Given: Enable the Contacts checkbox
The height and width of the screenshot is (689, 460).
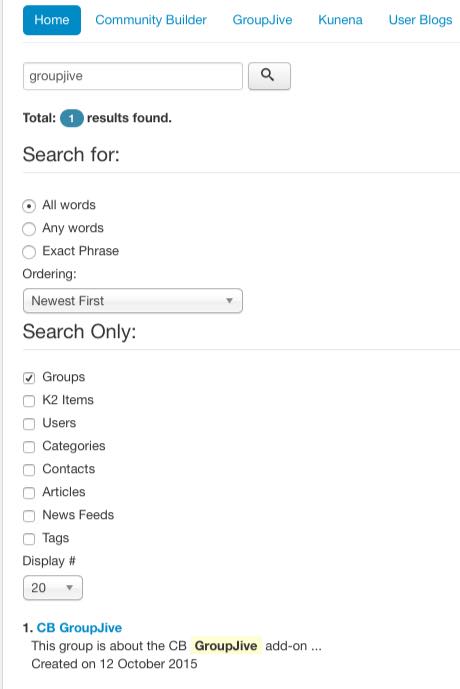Looking at the screenshot, I should point(29,469).
